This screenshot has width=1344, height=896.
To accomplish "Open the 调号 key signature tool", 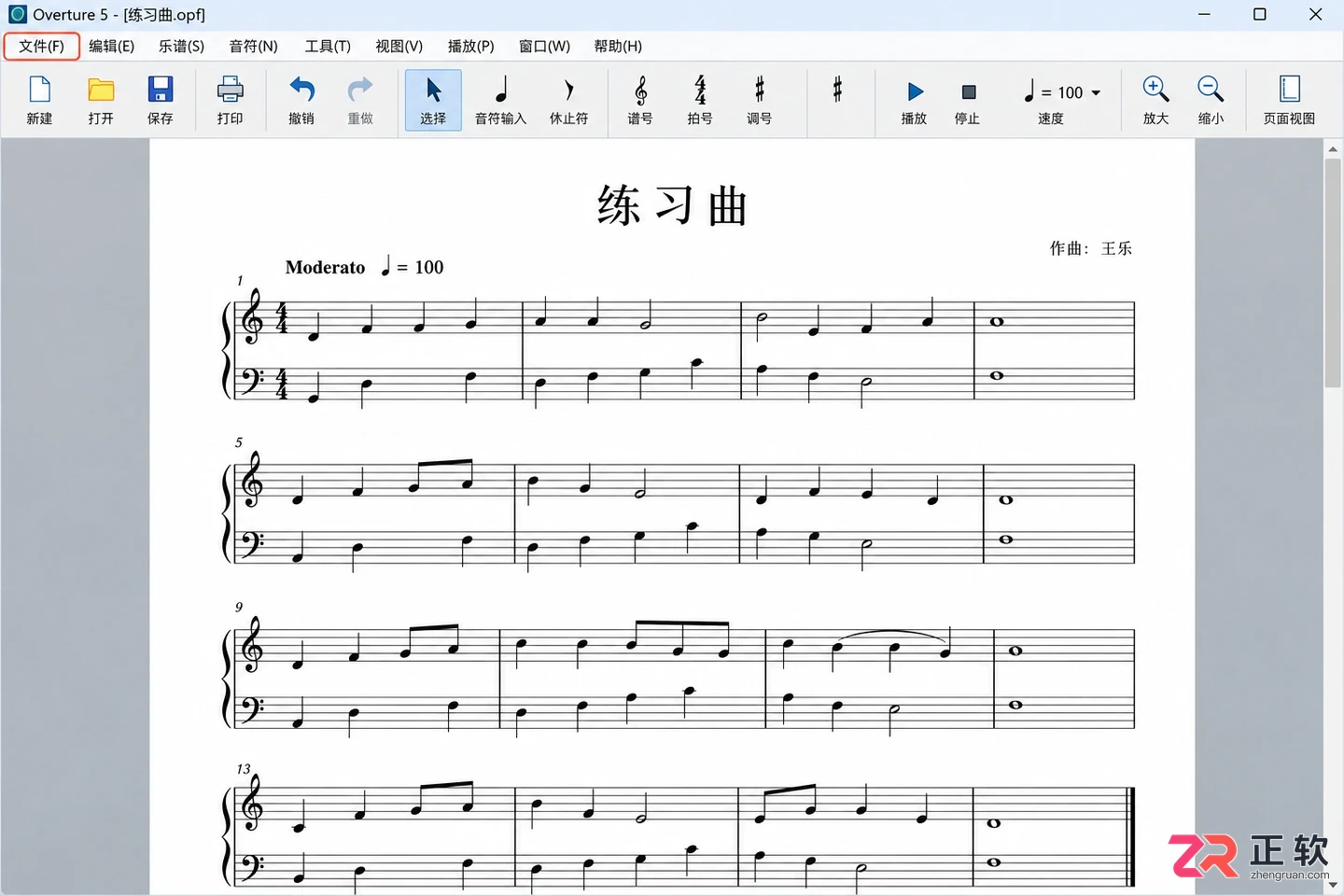I will [760, 100].
